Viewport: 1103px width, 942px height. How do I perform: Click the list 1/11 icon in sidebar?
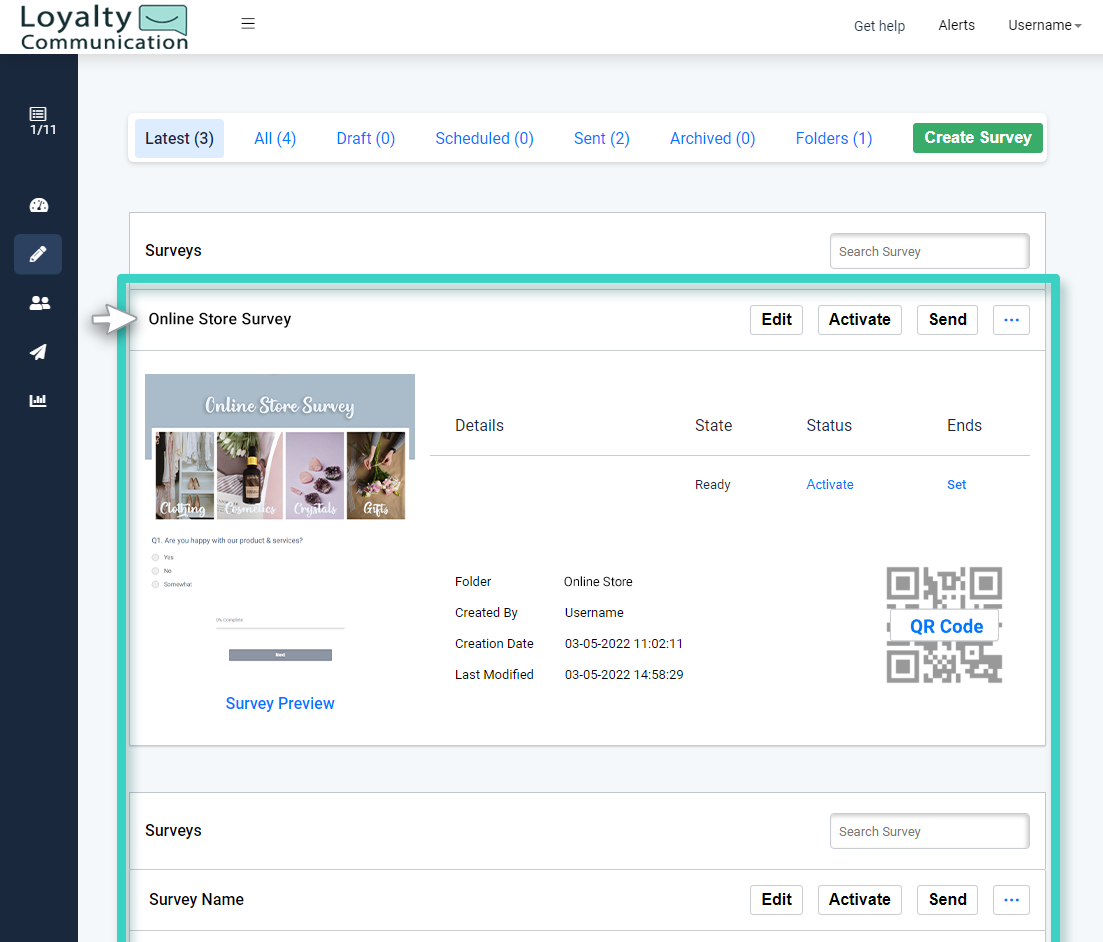tap(38, 120)
